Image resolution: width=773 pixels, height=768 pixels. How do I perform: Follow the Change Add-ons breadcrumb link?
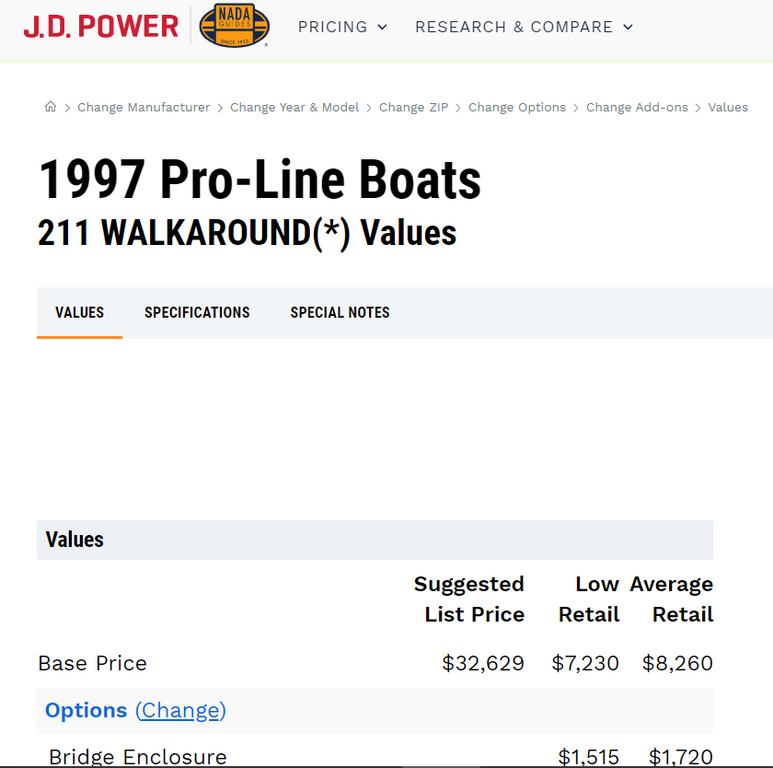(x=637, y=107)
